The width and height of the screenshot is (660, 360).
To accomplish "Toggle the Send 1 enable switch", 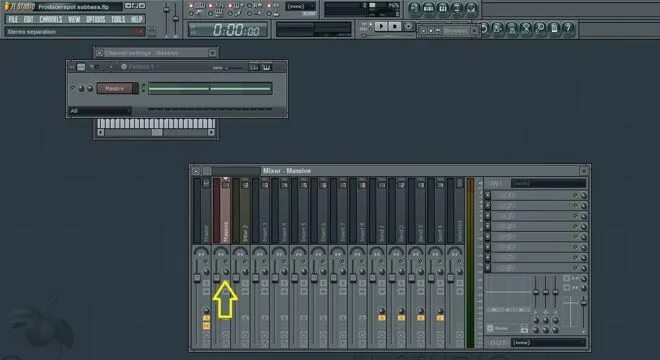I will coord(382,318).
